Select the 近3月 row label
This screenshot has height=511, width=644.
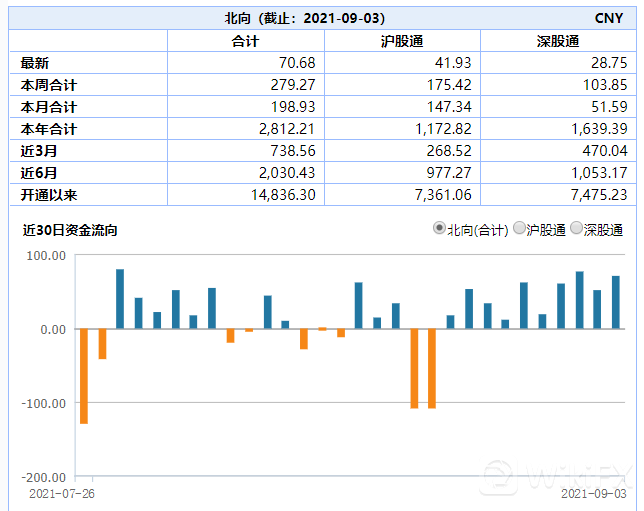pyautogui.click(x=36, y=151)
